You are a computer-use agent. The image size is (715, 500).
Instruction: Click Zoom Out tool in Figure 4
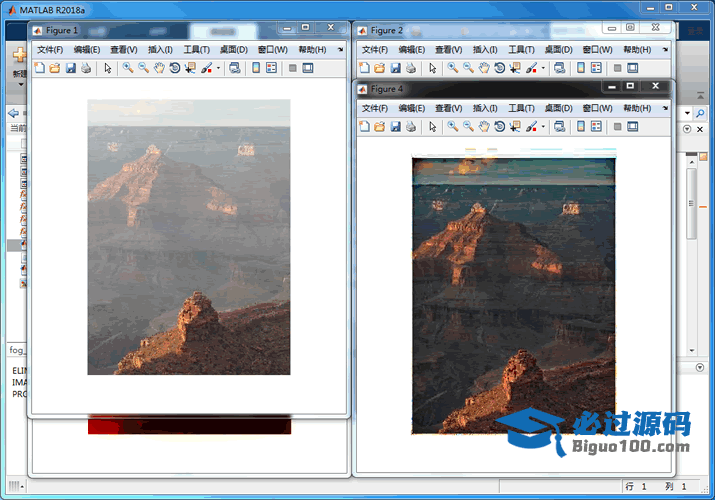[x=468, y=127]
